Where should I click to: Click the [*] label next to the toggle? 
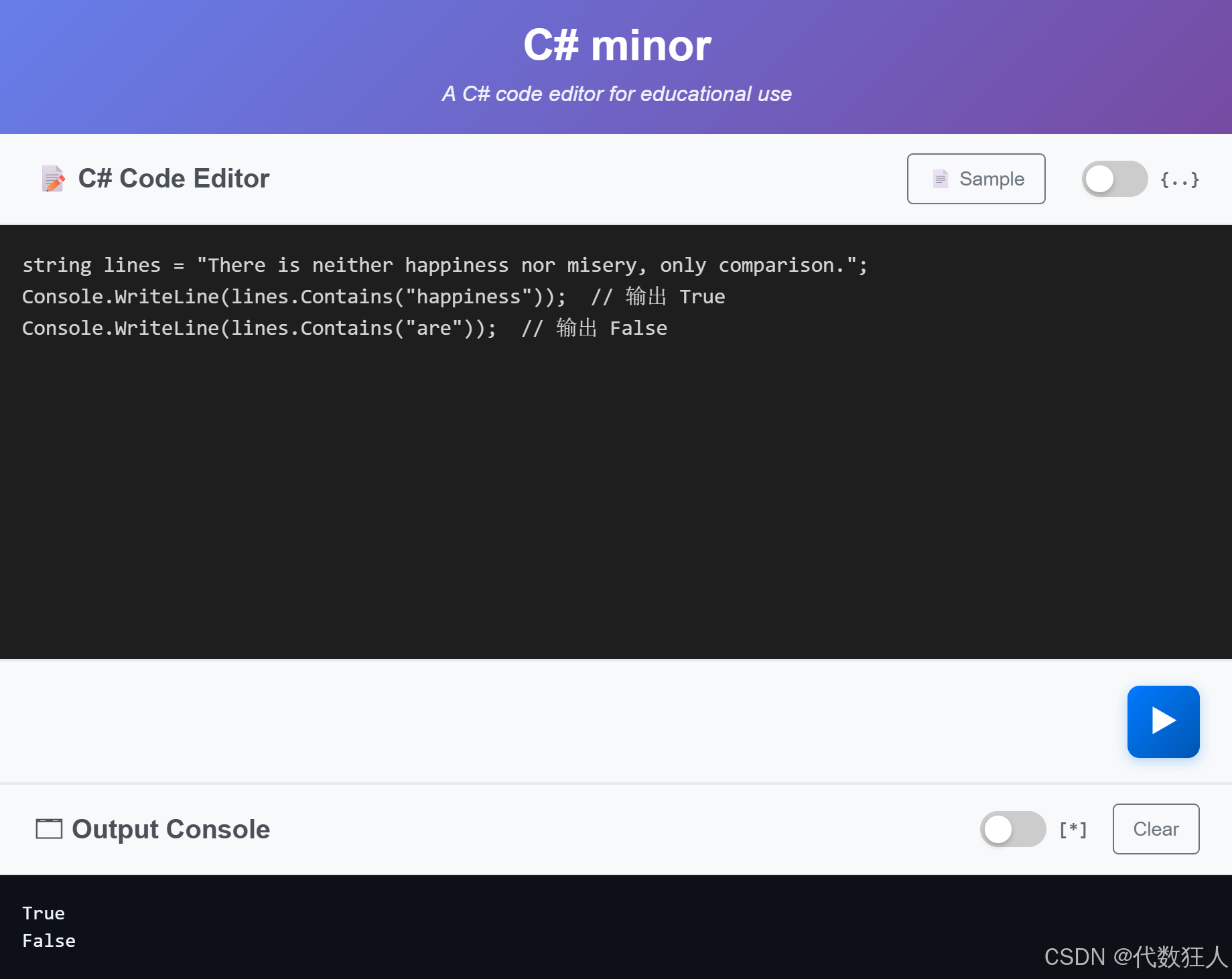click(x=1073, y=830)
